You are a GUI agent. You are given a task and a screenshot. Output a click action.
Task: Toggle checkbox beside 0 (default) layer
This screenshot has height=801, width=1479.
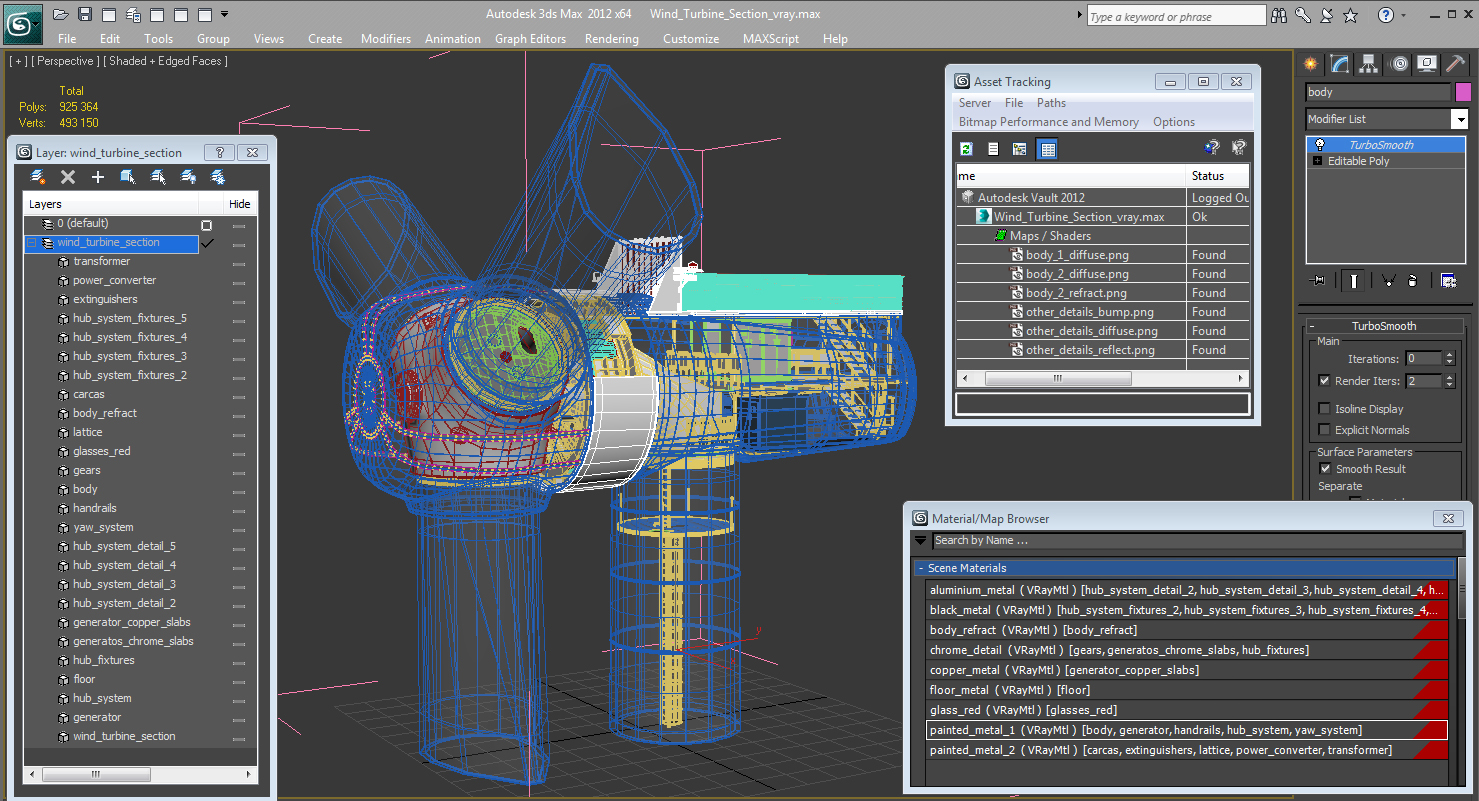207,225
